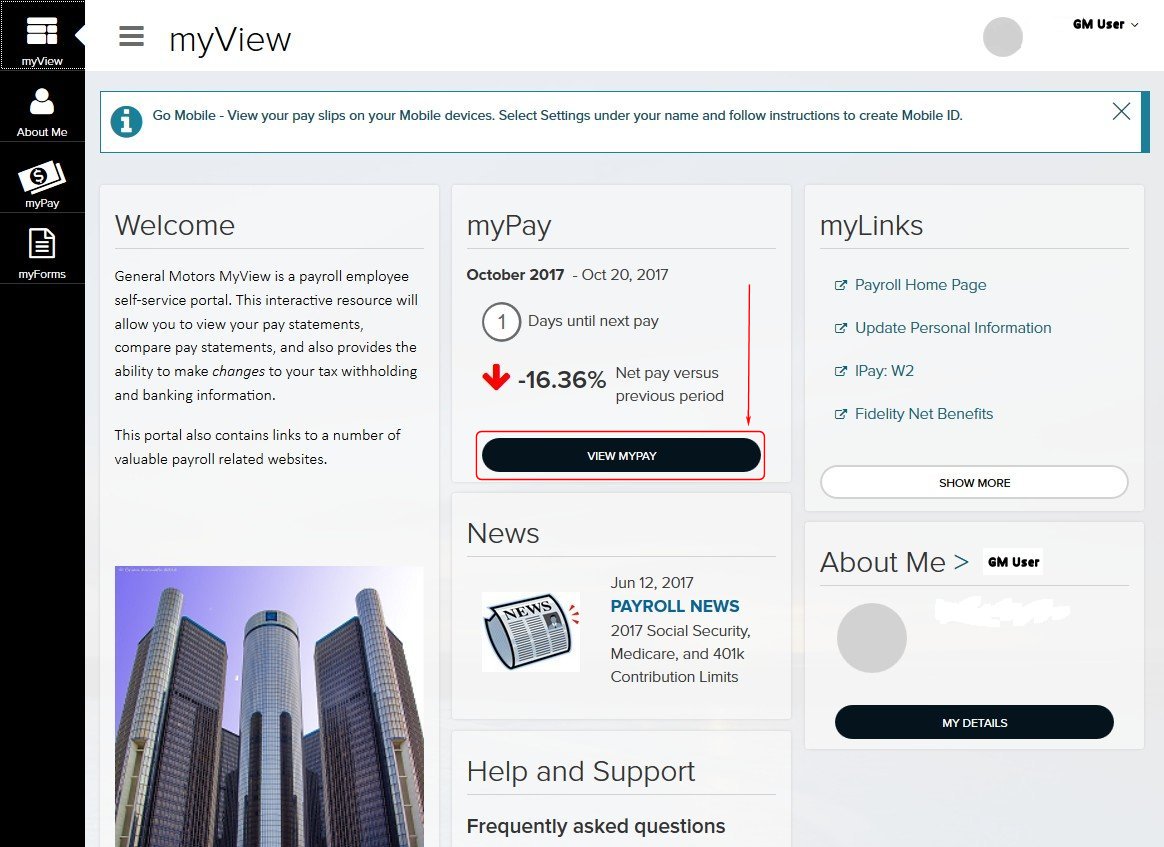Open Payroll Home Page link
This screenshot has width=1164, height=847.
[x=921, y=285]
